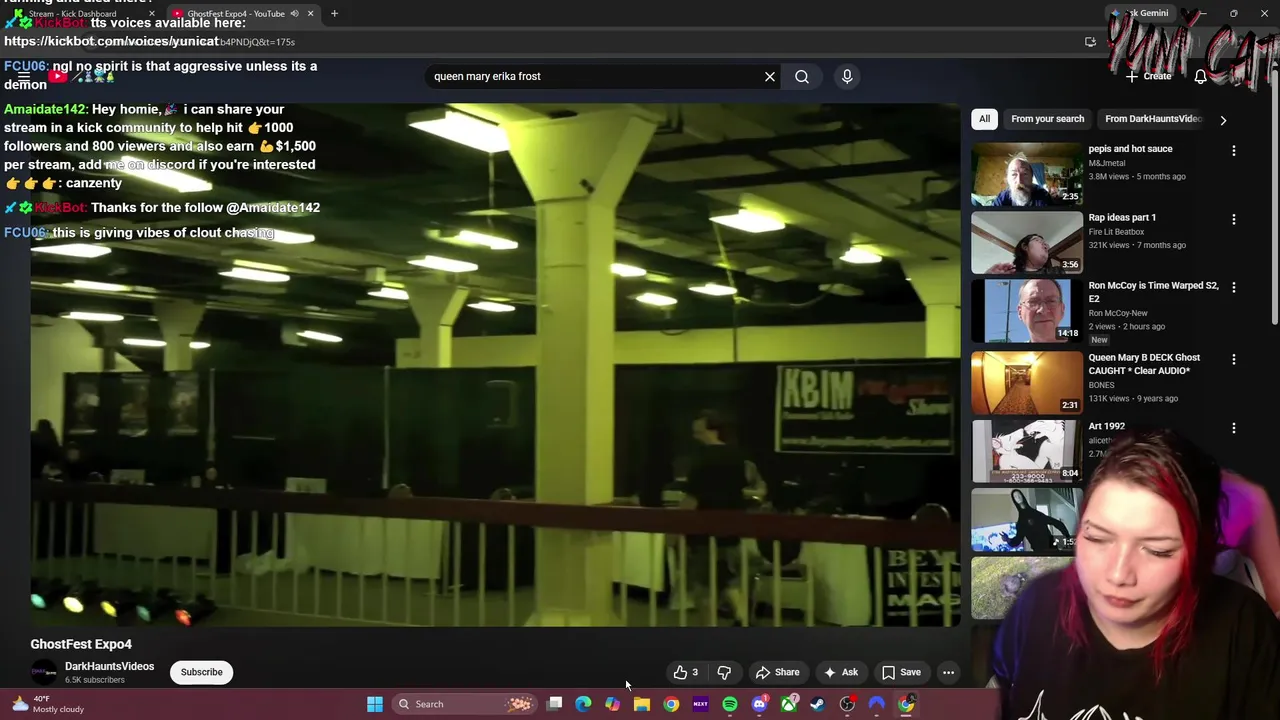Select the 'From DarkHauntsVideos' chip

pyautogui.click(x=1153, y=119)
